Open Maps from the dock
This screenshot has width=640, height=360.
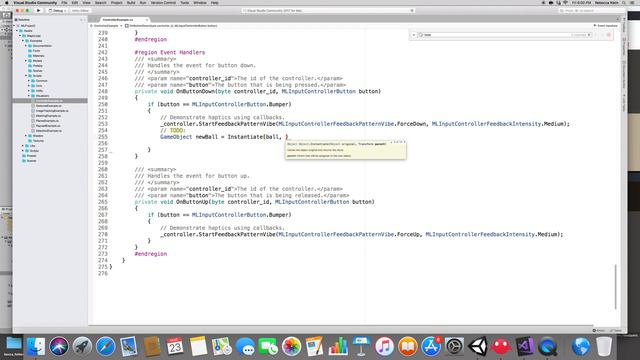tap(222, 347)
